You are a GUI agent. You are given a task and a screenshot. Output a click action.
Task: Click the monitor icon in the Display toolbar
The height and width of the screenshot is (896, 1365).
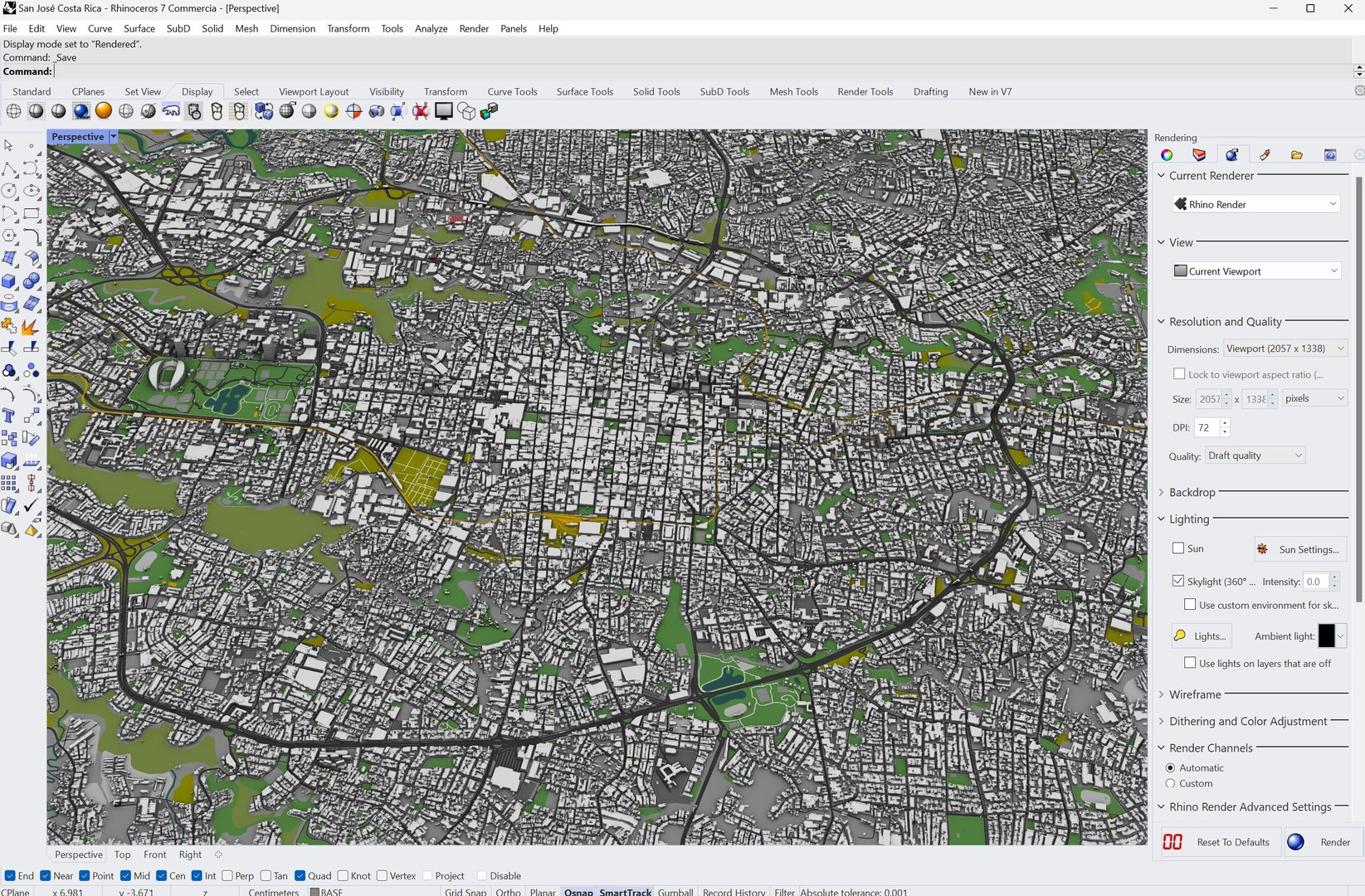pos(444,111)
